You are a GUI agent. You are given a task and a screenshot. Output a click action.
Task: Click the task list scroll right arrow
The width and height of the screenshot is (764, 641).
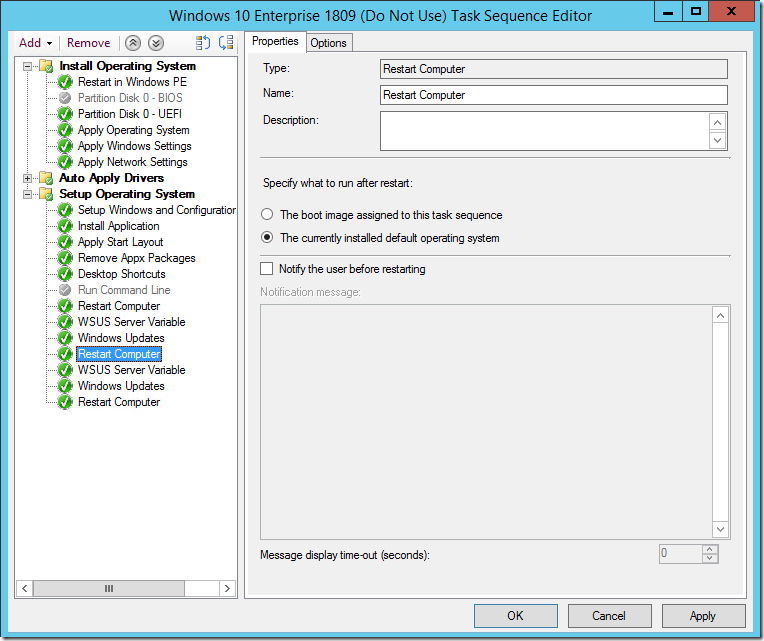coord(227,588)
